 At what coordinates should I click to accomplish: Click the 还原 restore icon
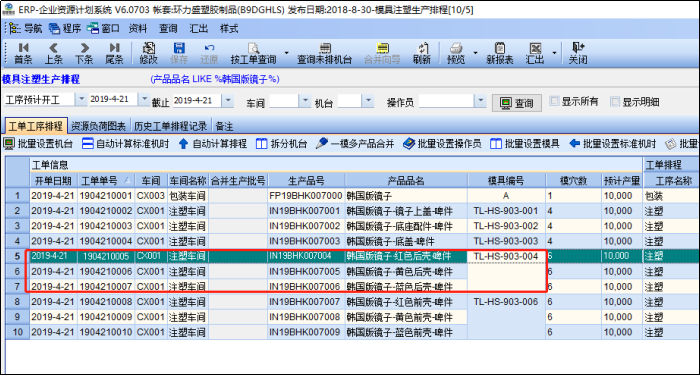[x=209, y=53]
